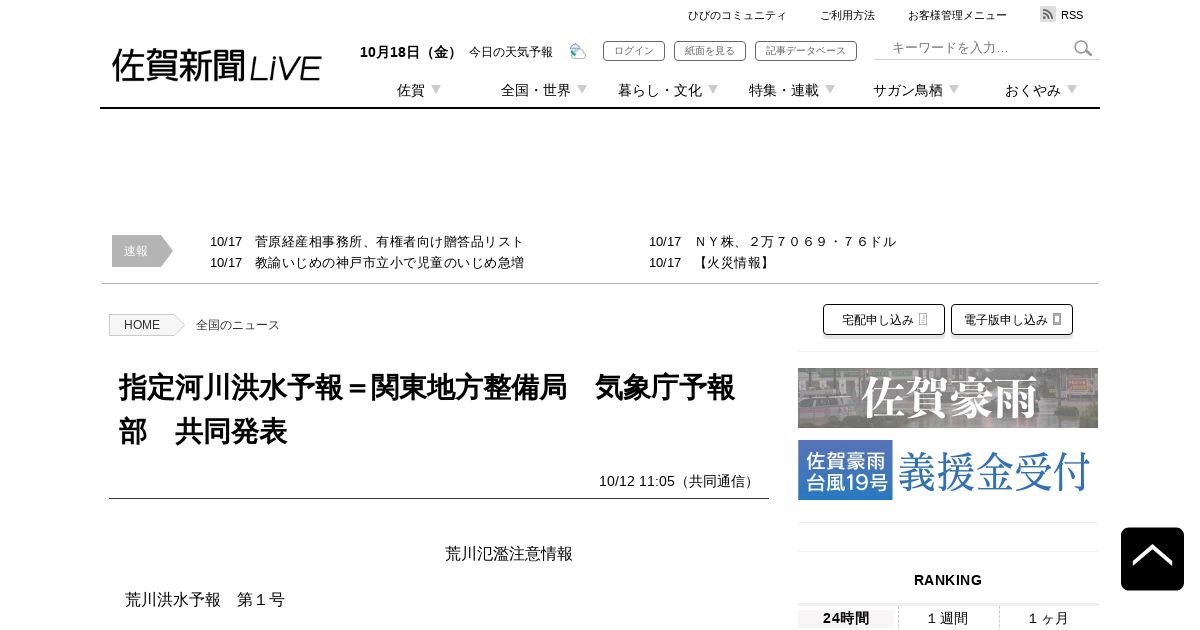Click the 紙面を見る button
The width and height of the screenshot is (1200, 630).
pos(710,51)
